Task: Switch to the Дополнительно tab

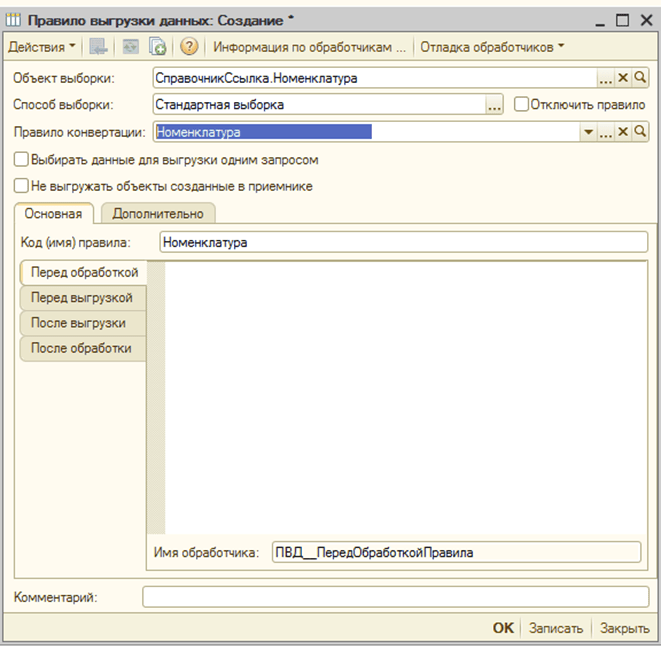Action: [x=157, y=213]
